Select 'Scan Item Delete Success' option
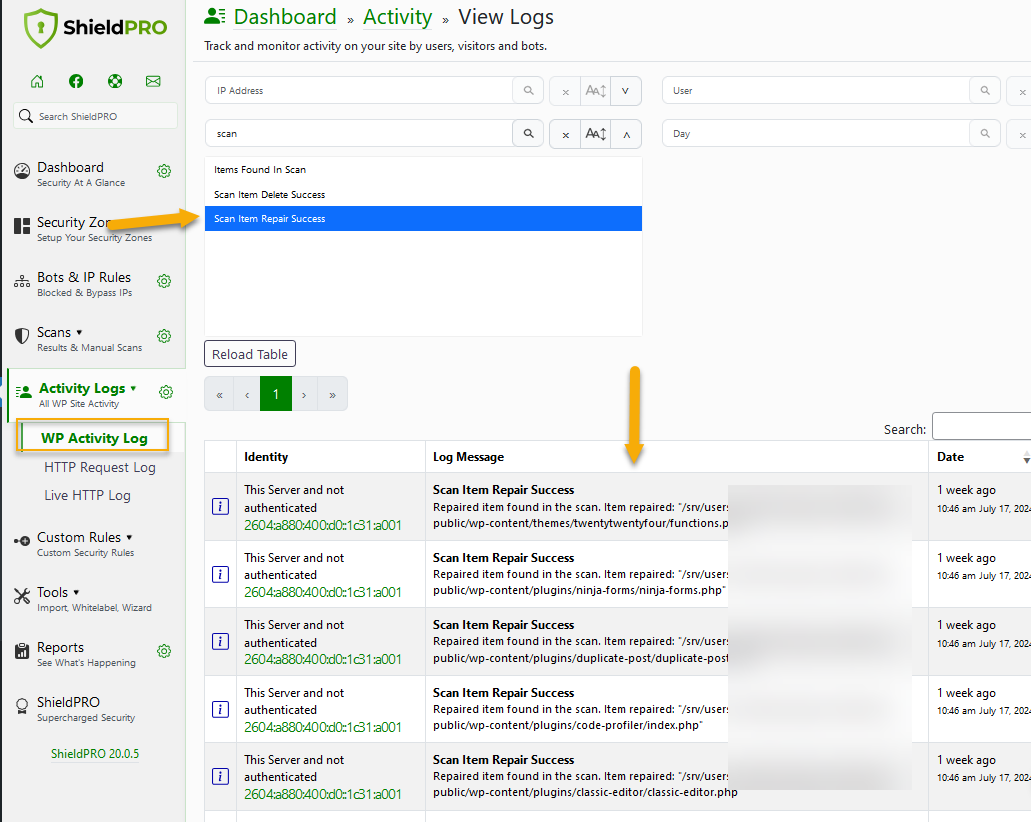This screenshot has width=1031, height=822. click(x=423, y=195)
